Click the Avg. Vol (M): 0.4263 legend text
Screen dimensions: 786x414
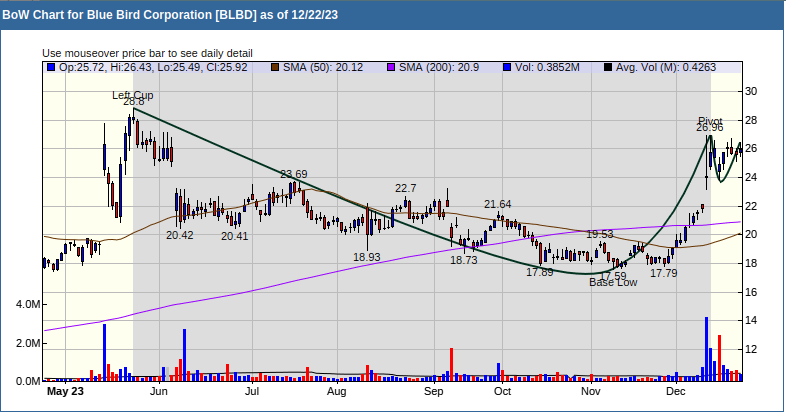[666, 67]
